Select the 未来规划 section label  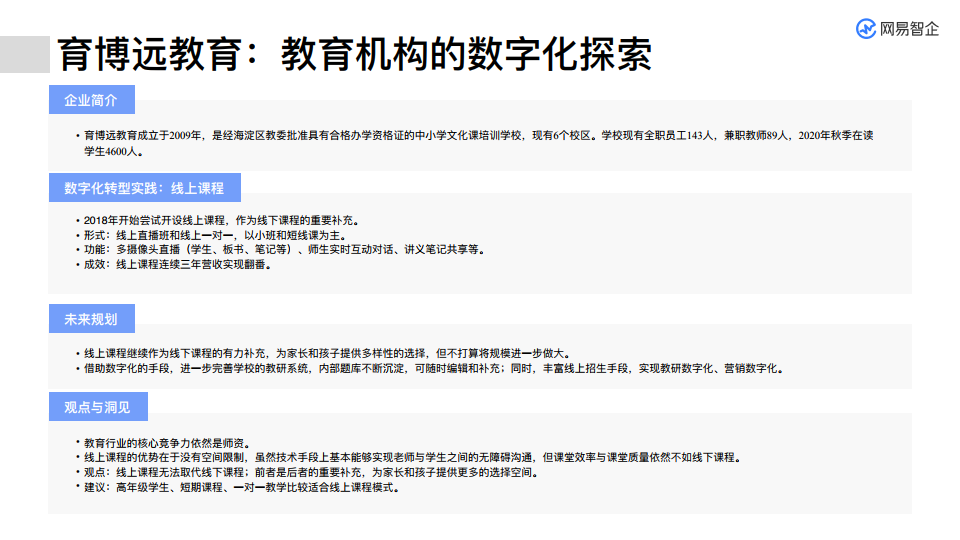(x=91, y=319)
